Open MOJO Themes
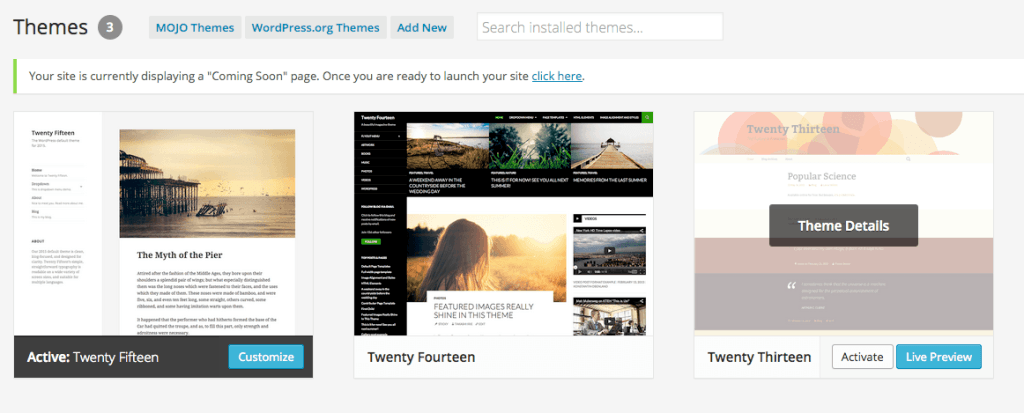1024x413 pixels. point(195,27)
